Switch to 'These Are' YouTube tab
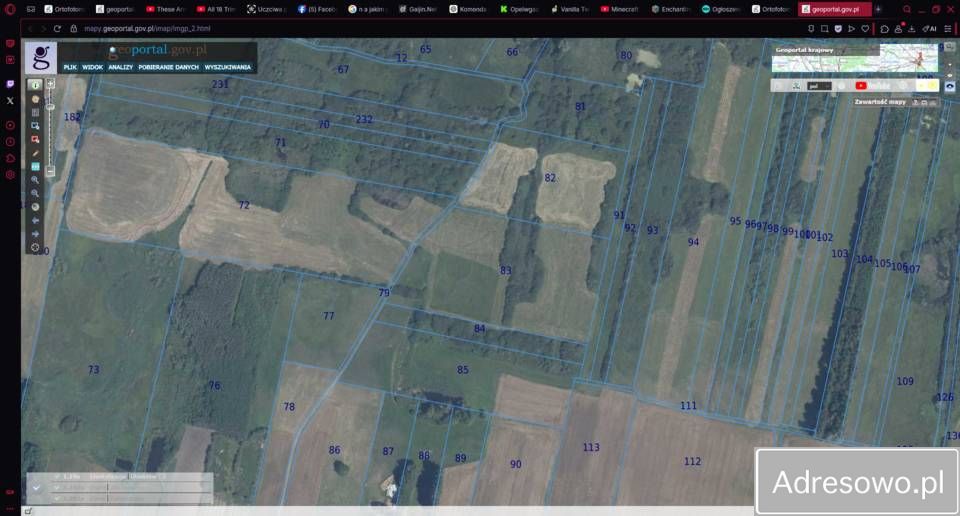Viewport: 960px width, 516px height. point(166,9)
